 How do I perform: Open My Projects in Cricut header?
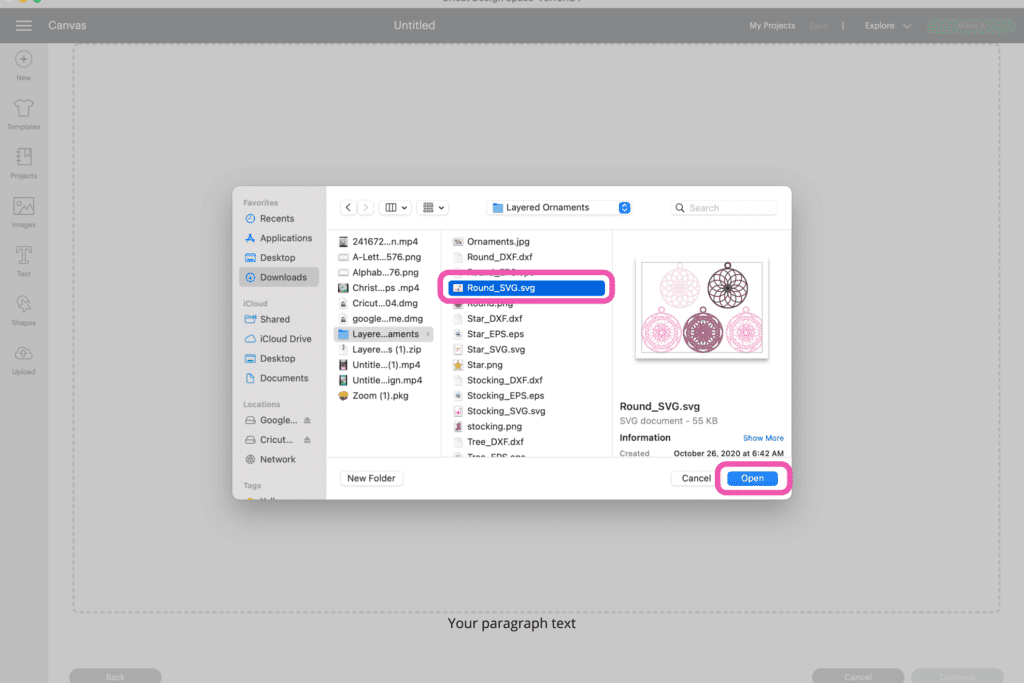pyautogui.click(x=772, y=25)
